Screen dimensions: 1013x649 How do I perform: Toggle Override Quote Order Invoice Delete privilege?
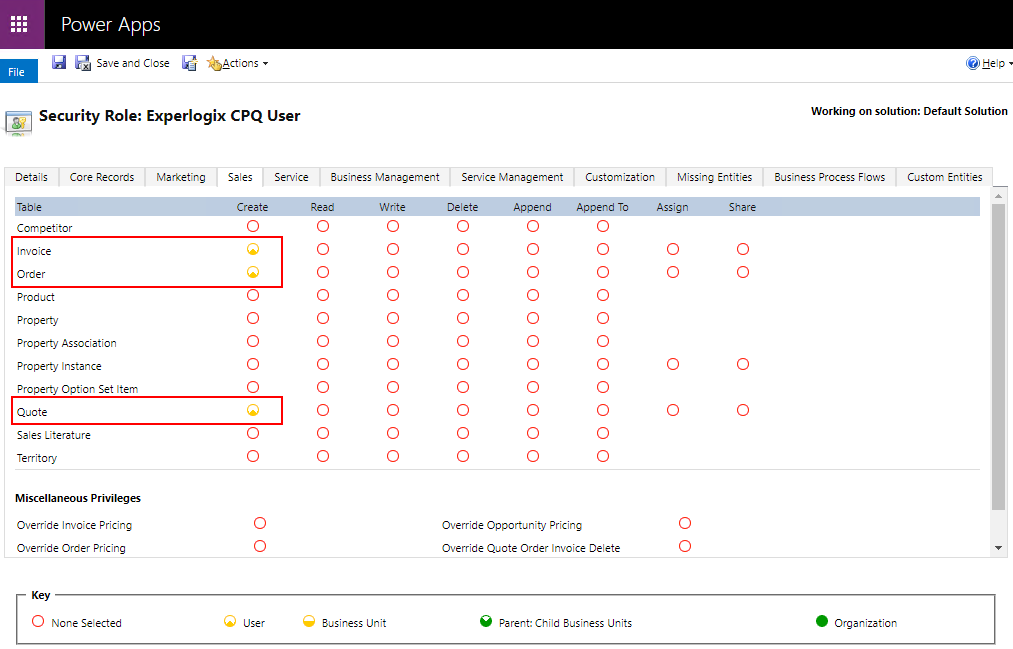[x=685, y=546]
